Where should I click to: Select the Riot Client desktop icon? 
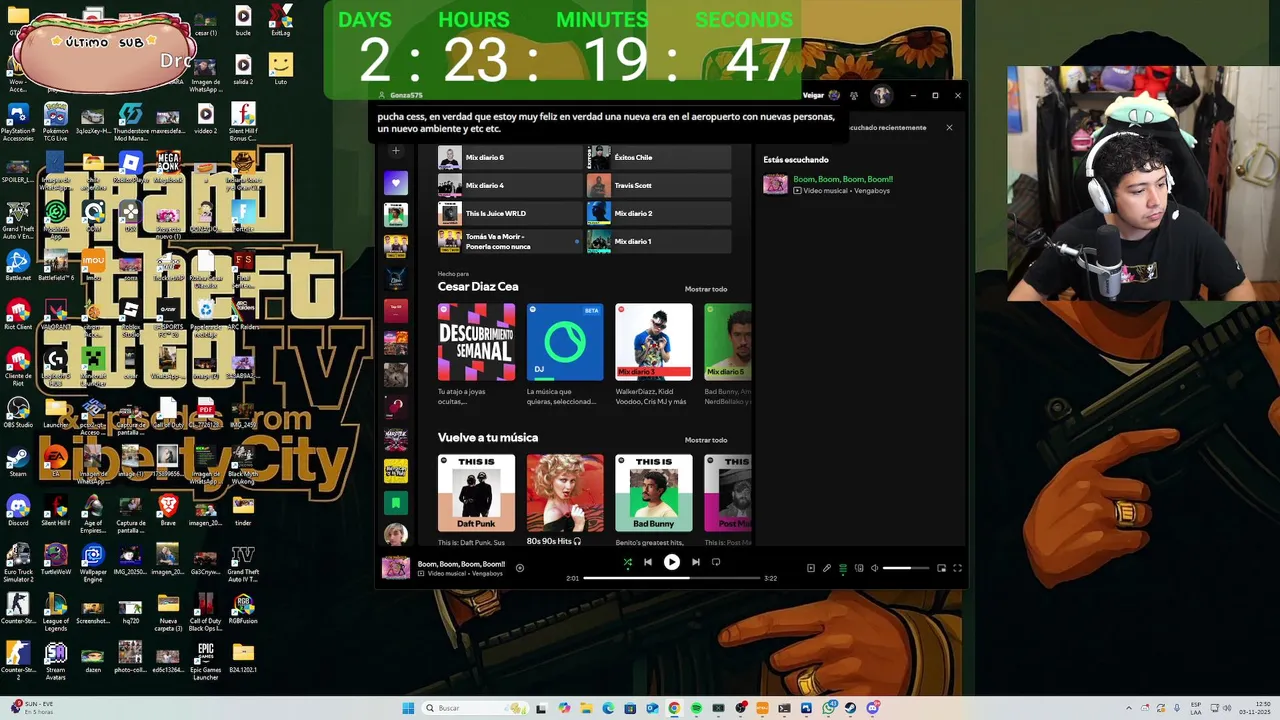coord(18,314)
